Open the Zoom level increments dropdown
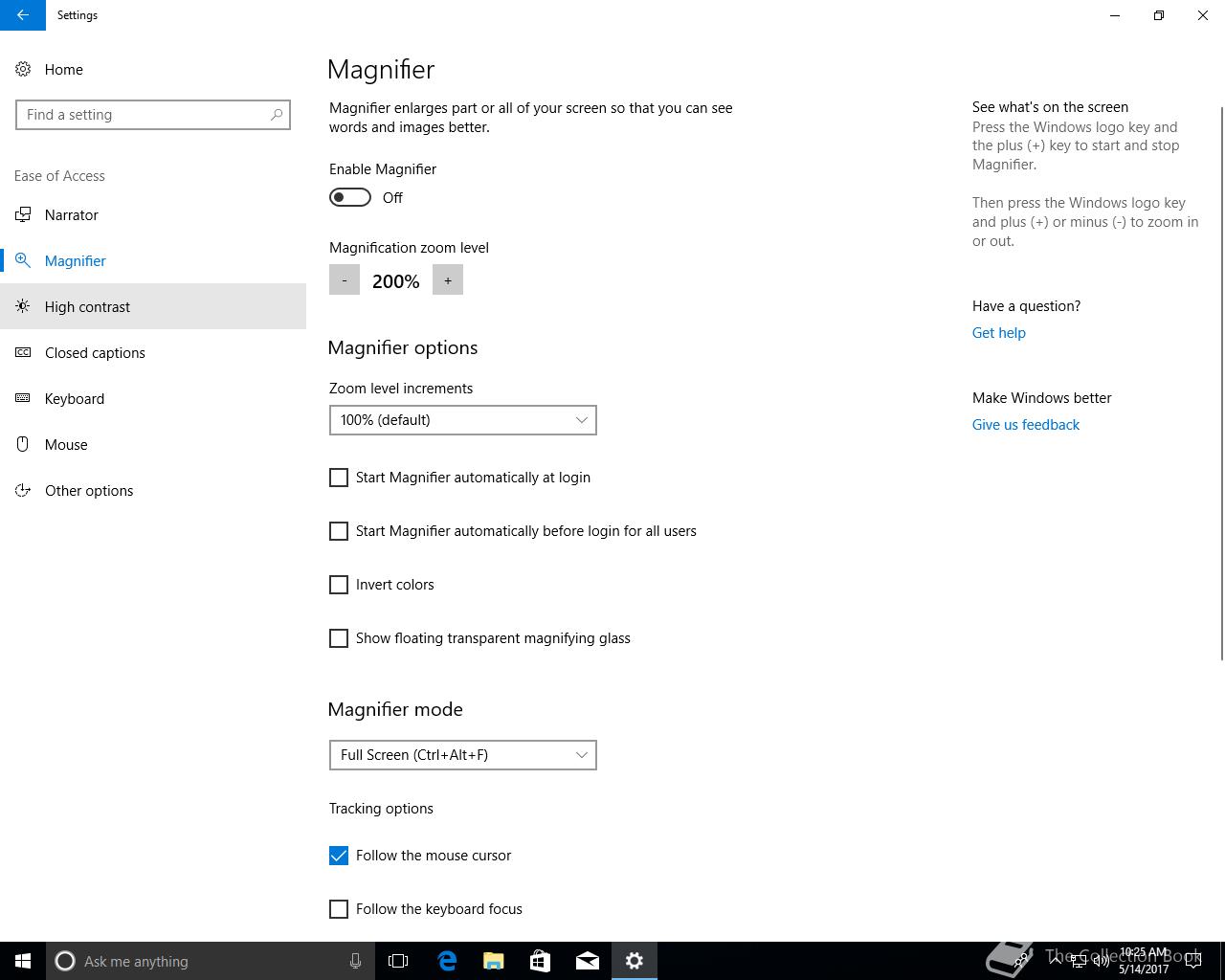 tap(463, 420)
